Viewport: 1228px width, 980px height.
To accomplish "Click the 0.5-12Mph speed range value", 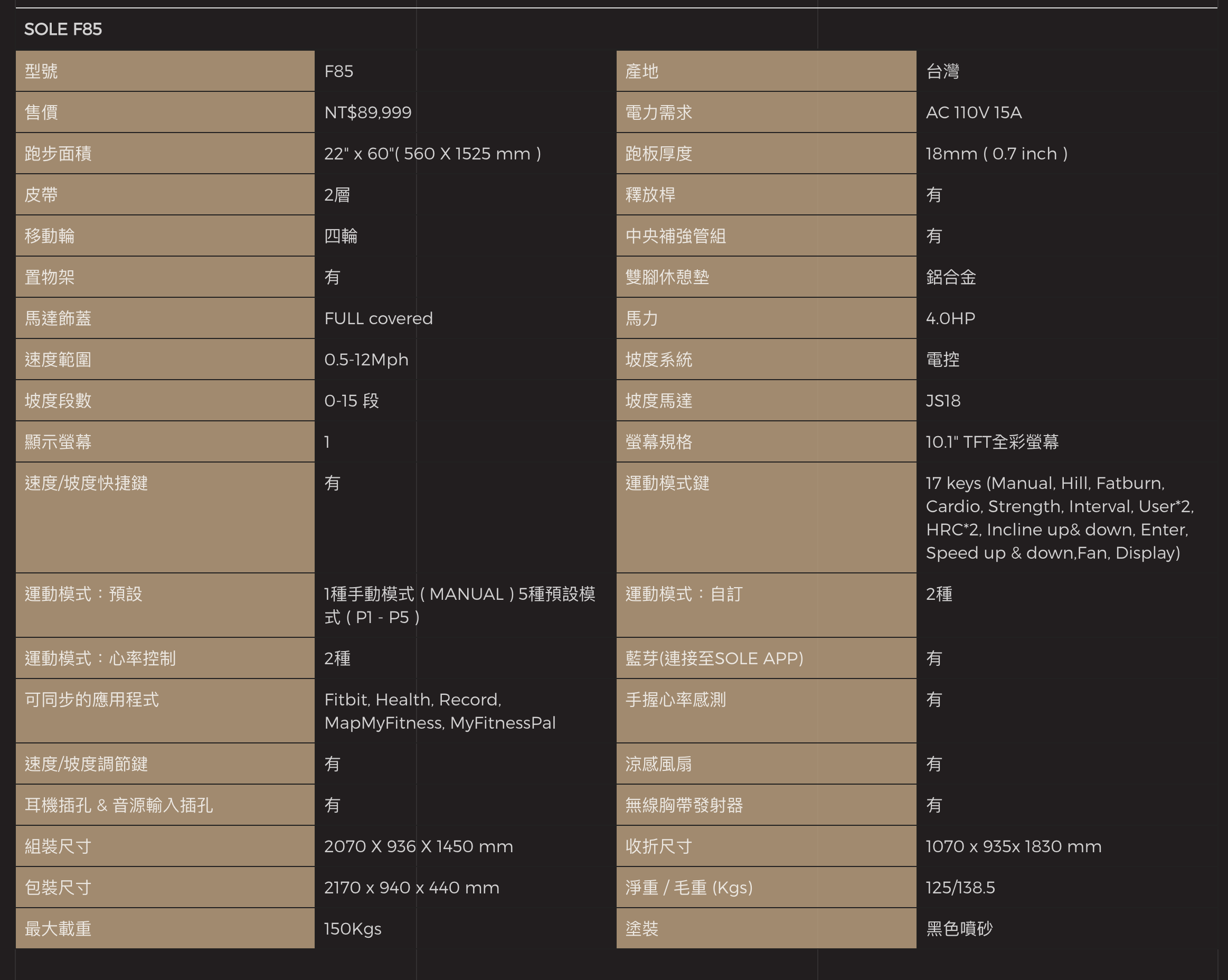I will coord(366,360).
